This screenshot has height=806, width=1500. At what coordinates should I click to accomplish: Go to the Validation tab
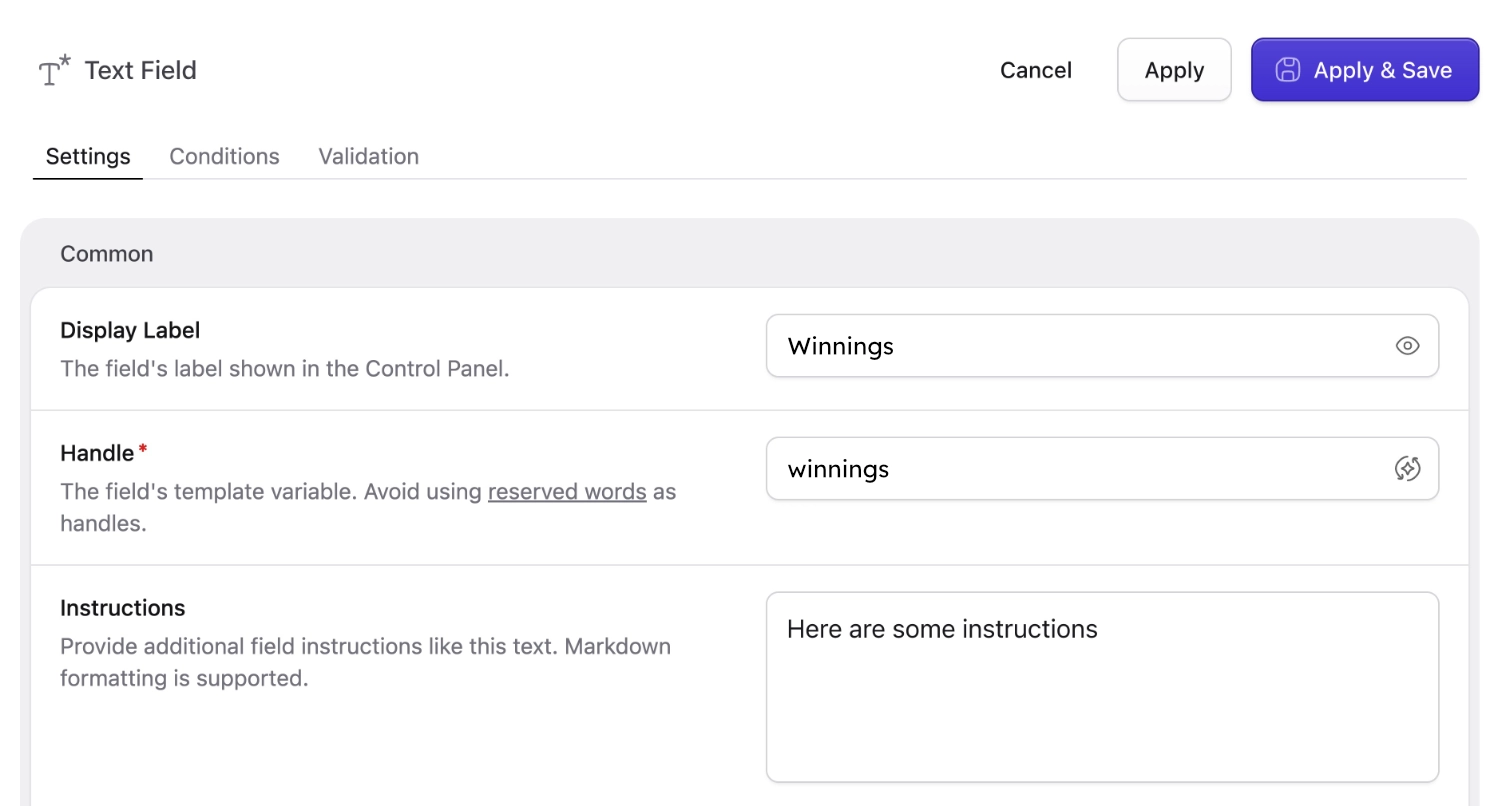click(x=368, y=156)
